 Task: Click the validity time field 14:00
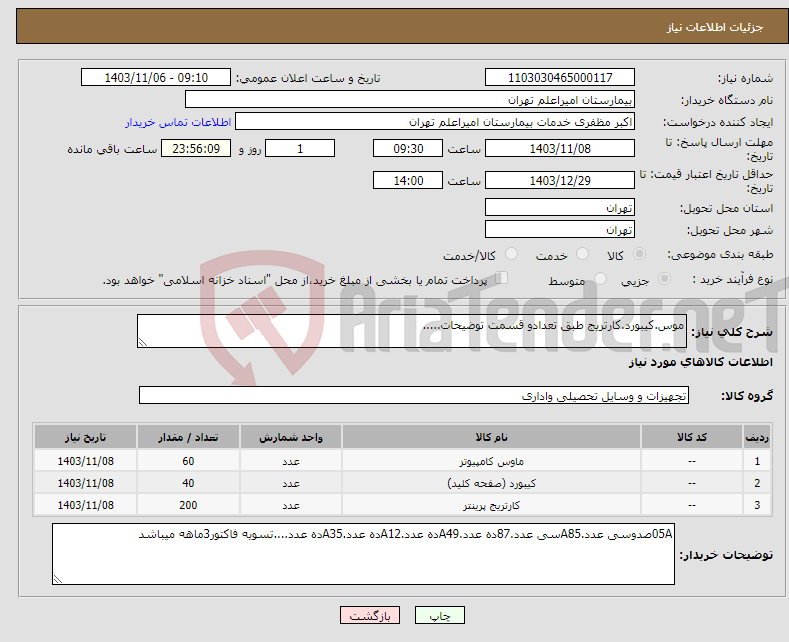[408, 180]
